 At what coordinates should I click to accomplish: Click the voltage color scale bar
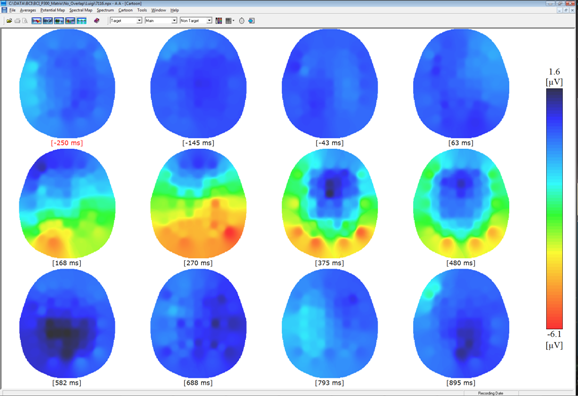pyautogui.click(x=554, y=209)
